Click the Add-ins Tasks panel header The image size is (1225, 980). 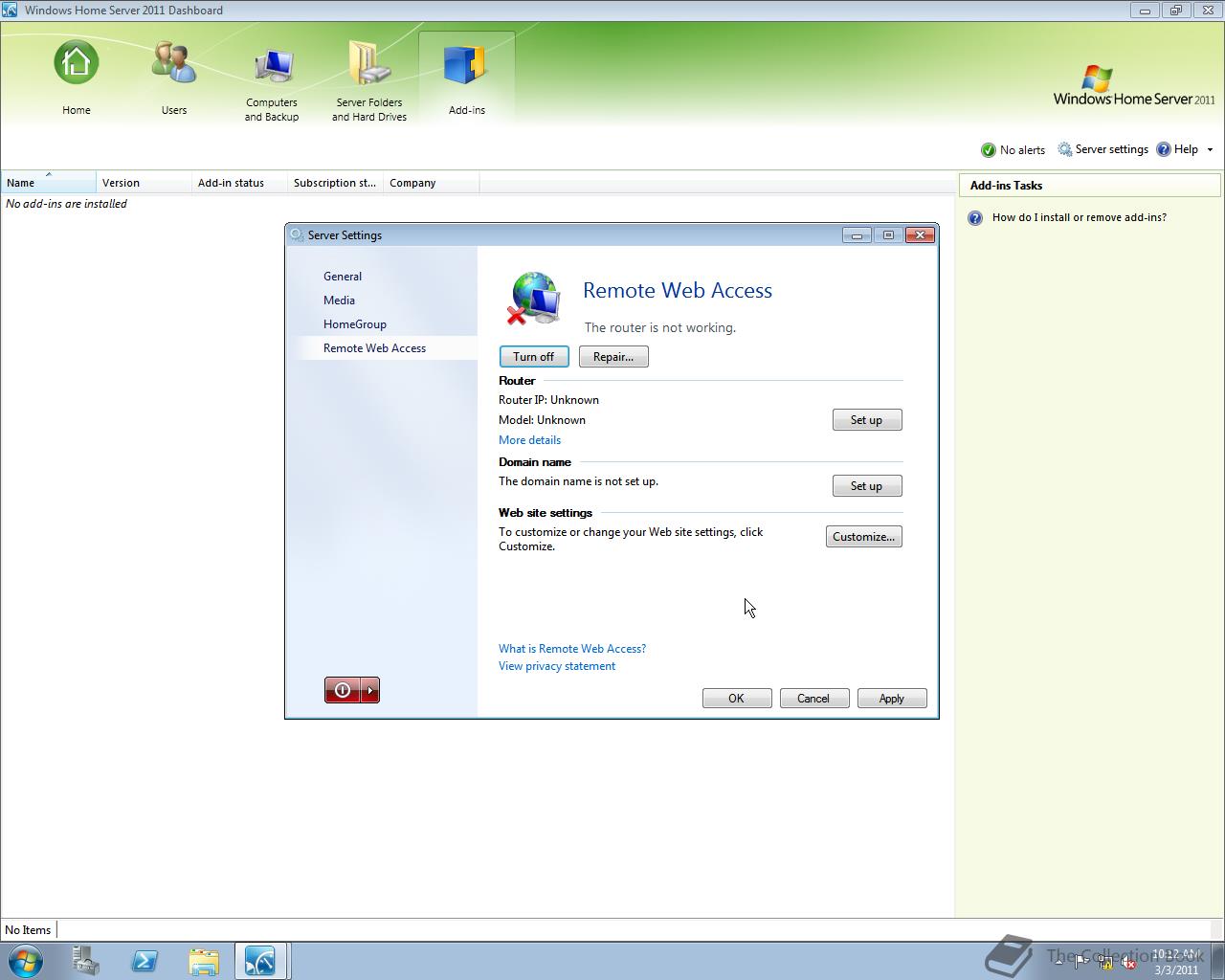click(x=1090, y=186)
